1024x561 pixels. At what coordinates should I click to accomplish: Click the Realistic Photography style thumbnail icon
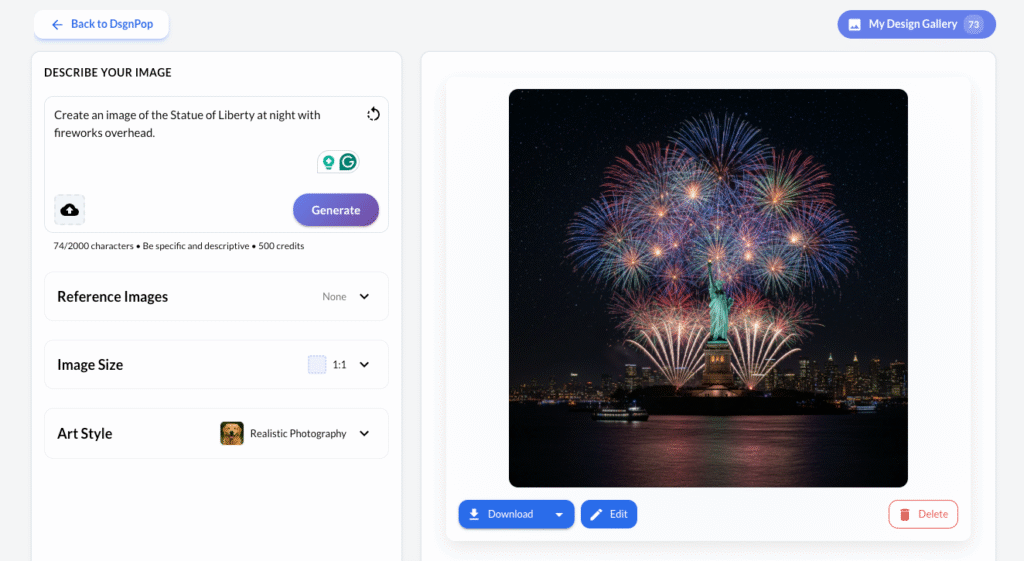tap(232, 433)
